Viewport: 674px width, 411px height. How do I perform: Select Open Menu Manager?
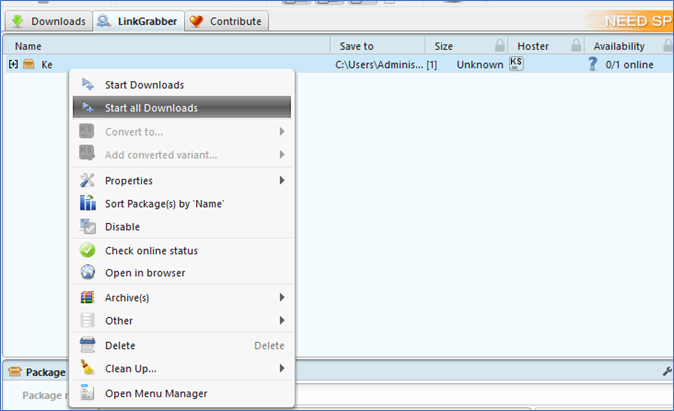point(155,393)
